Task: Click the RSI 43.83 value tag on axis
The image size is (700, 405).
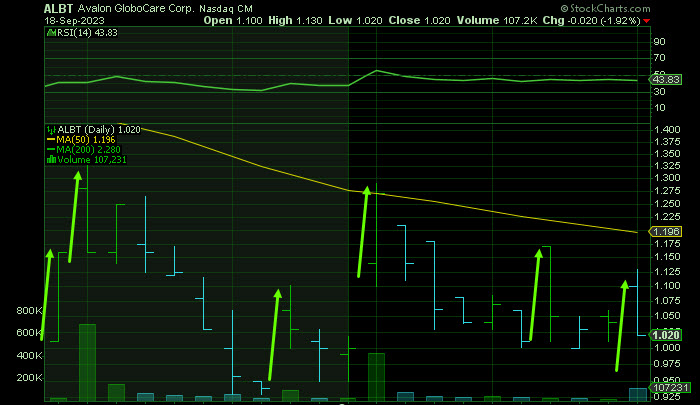Action: tap(665, 79)
